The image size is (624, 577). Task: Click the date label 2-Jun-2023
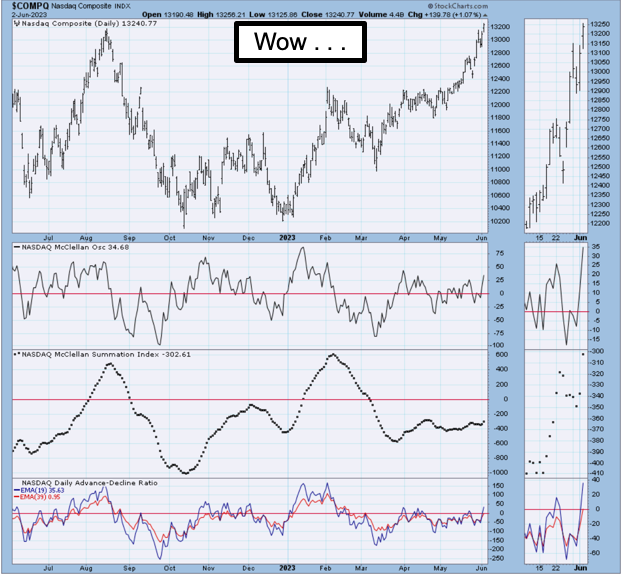tap(29, 15)
